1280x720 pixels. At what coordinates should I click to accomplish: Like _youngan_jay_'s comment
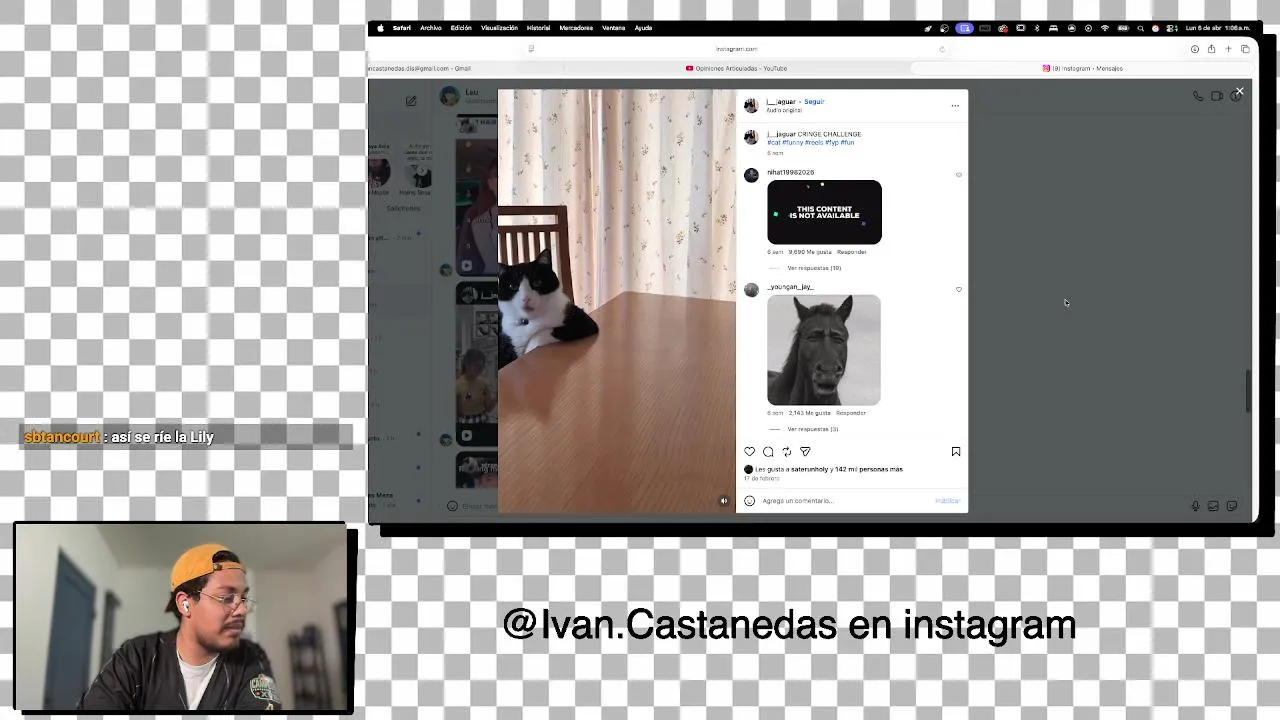pos(958,290)
